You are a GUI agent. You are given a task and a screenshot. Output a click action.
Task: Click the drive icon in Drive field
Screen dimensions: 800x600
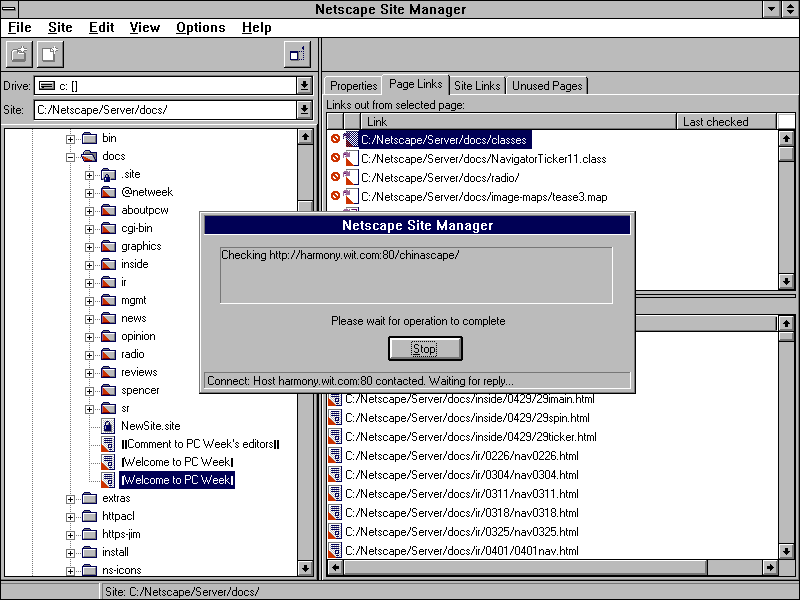47,86
